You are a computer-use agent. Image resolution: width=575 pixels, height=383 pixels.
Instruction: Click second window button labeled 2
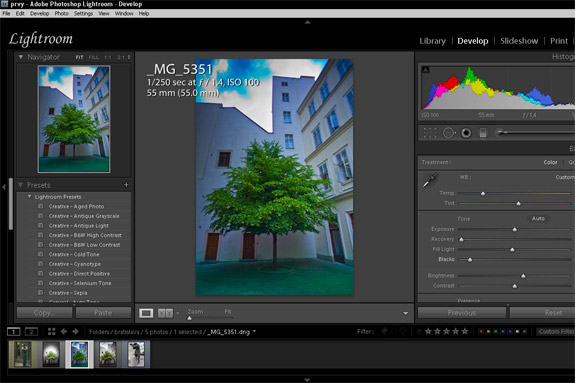31,332
